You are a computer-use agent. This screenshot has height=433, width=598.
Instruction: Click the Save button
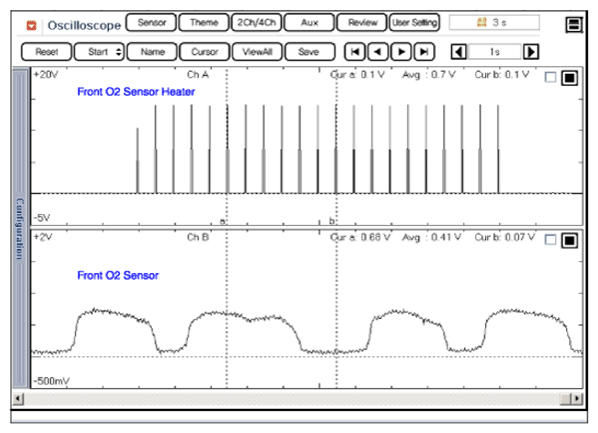[x=310, y=52]
